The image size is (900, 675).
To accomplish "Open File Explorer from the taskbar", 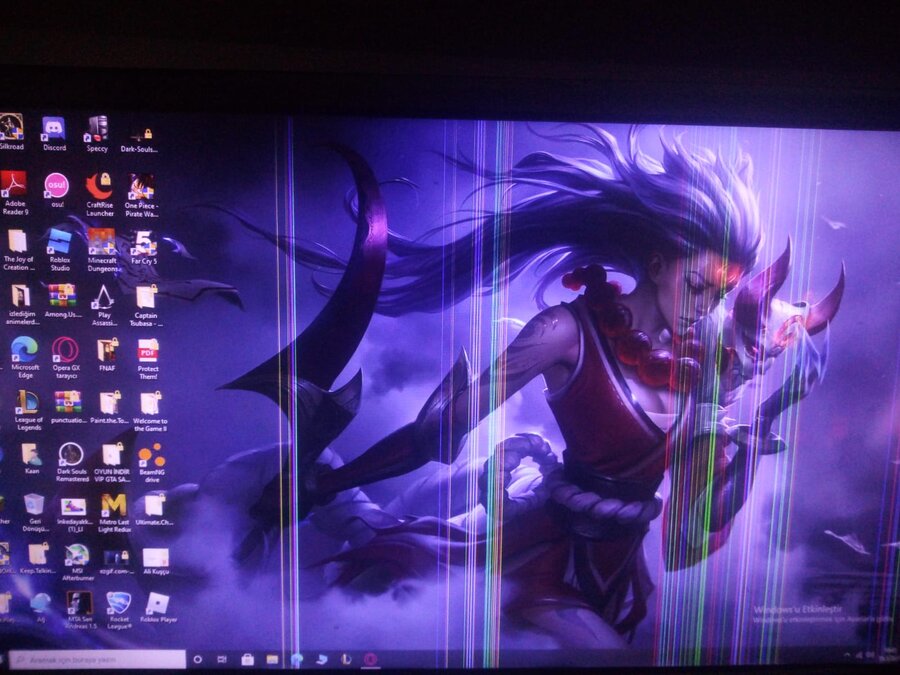I will click(272, 660).
